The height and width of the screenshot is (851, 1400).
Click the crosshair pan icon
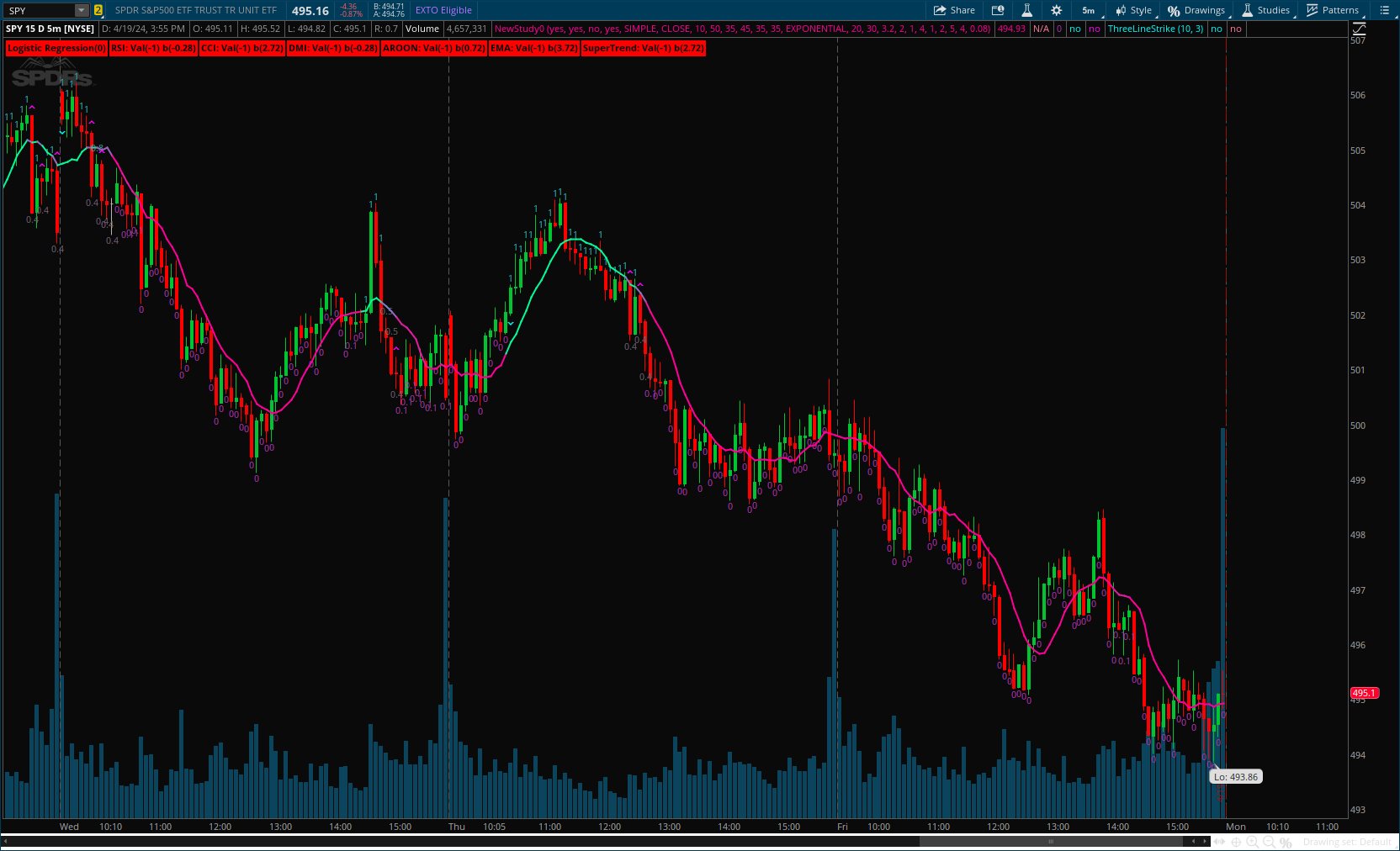[x=1237, y=842]
